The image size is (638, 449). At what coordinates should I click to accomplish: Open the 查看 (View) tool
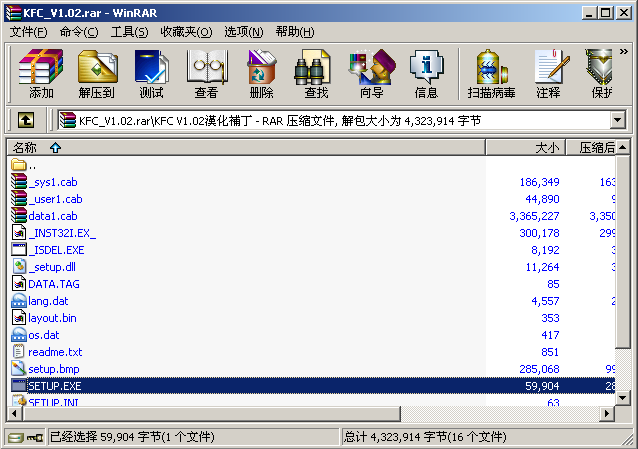pyautogui.click(x=207, y=74)
